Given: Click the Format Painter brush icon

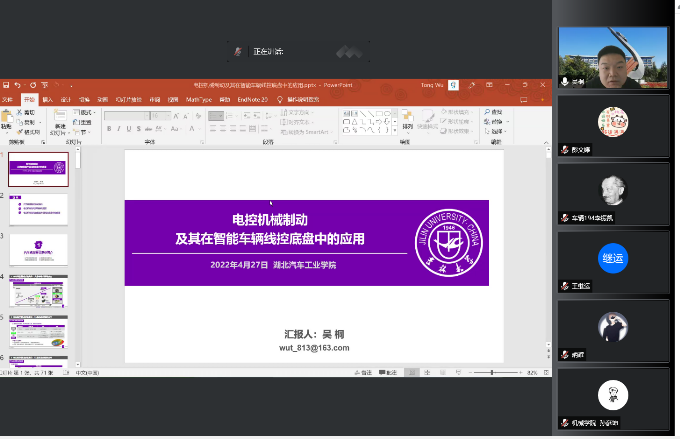Looking at the screenshot, I should pyautogui.click(x=22, y=132).
